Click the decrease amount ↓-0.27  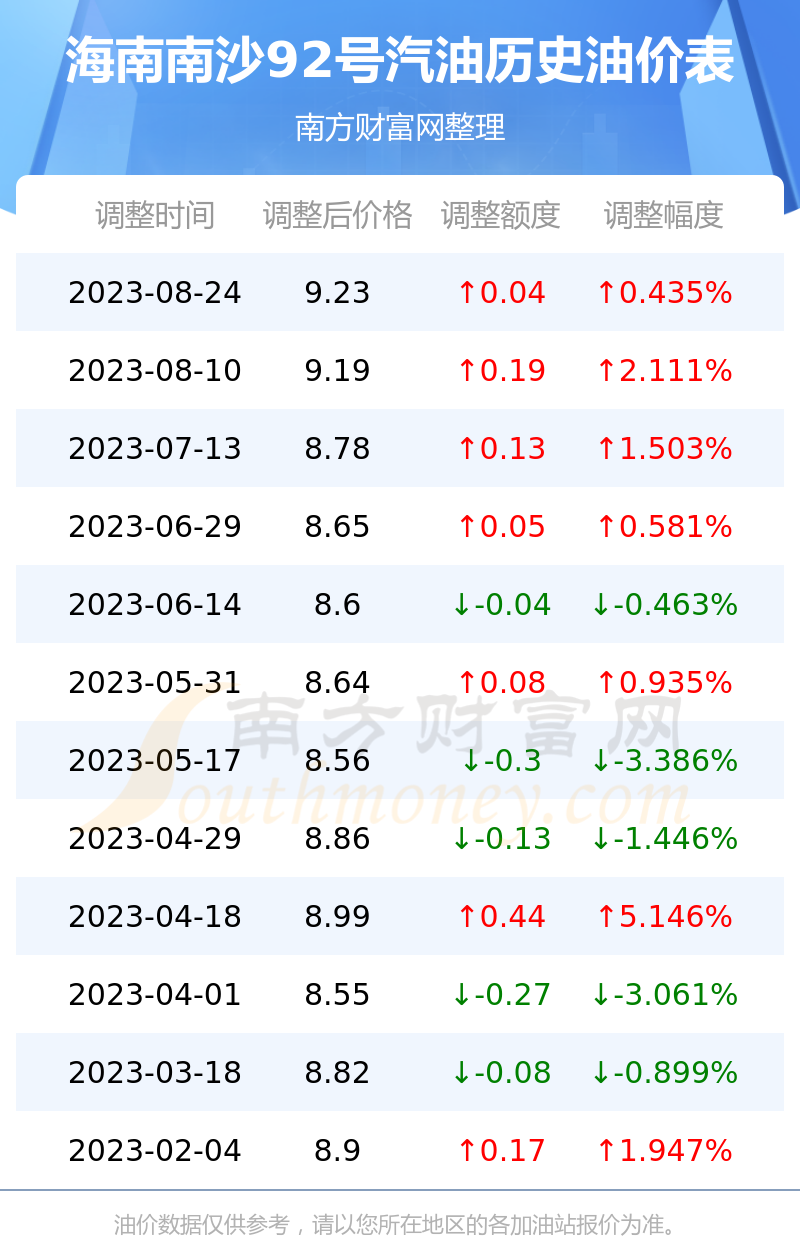[501, 995]
